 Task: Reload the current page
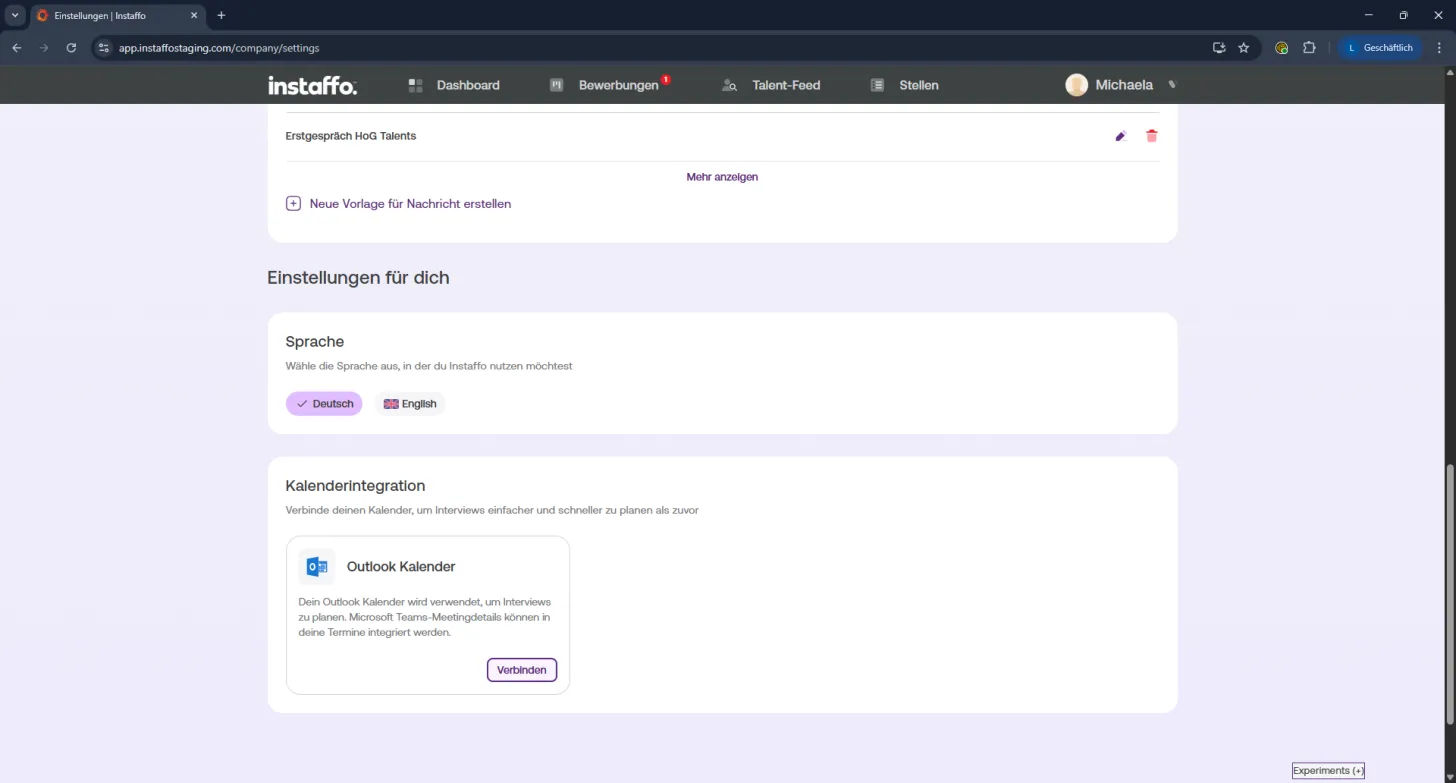[x=71, y=47]
